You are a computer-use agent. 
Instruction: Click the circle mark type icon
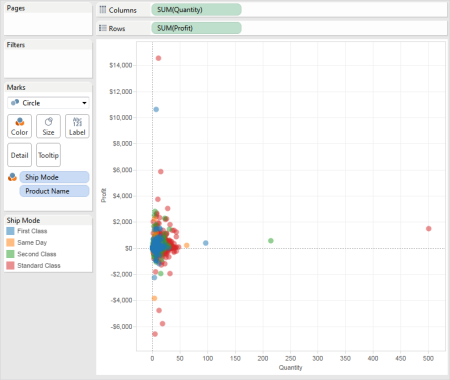[x=15, y=103]
